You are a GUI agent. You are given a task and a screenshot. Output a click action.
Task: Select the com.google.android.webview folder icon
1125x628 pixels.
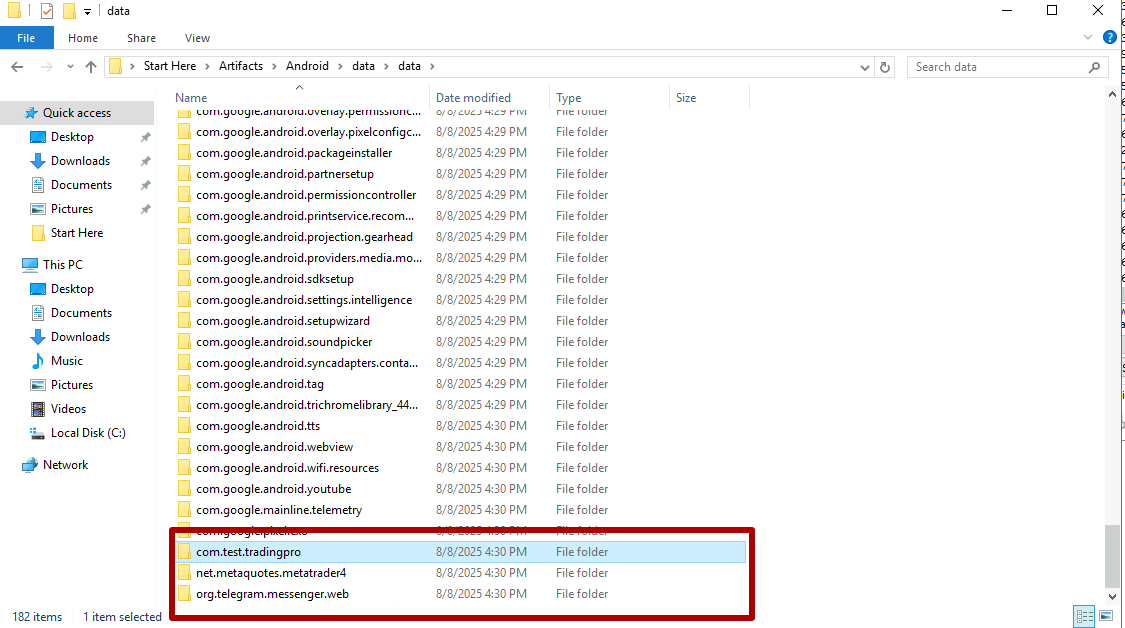(184, 446)
